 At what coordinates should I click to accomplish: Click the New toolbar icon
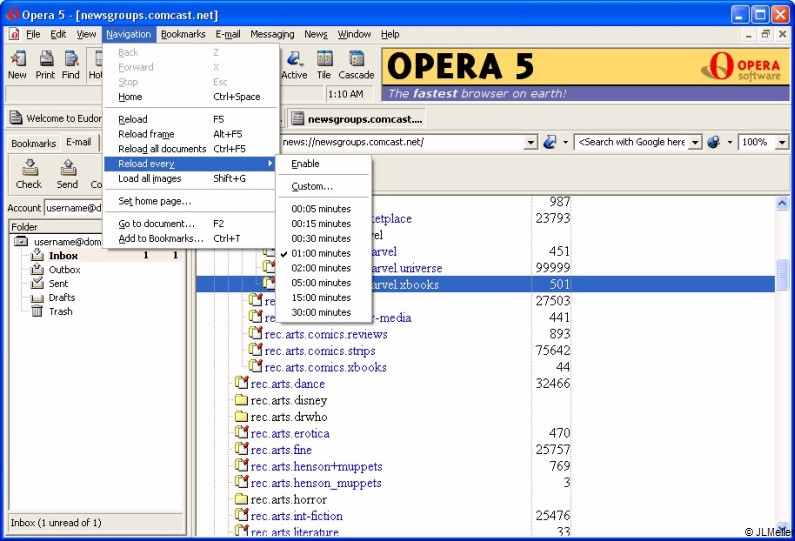pyautogui.click(x=18, y=59)
